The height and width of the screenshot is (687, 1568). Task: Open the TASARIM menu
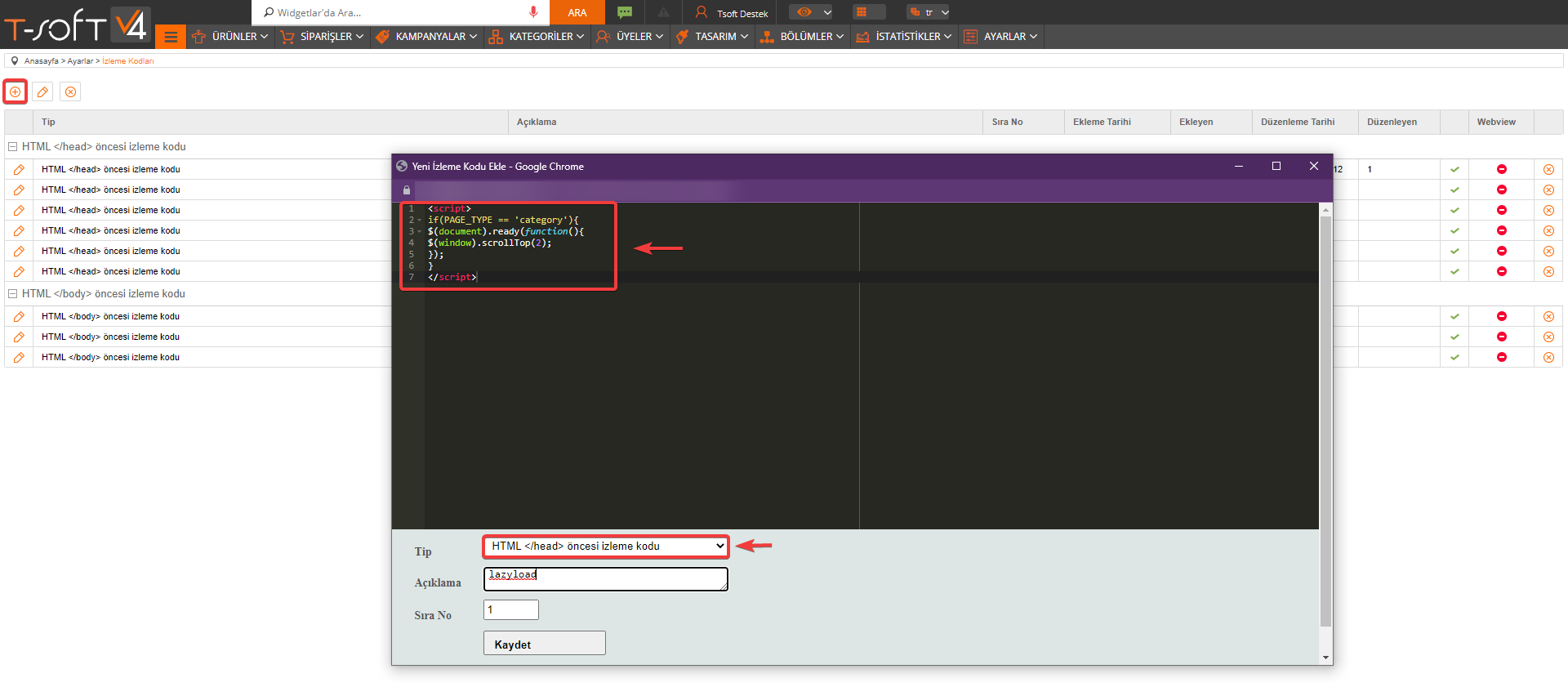(712, 37)
